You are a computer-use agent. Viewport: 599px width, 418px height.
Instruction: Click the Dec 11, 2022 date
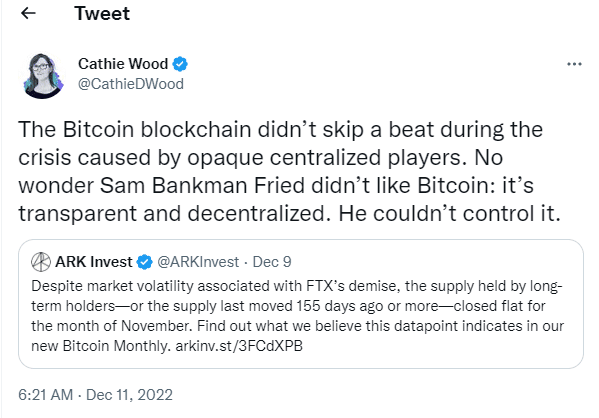pyautogui.click(x=130, y=395)
